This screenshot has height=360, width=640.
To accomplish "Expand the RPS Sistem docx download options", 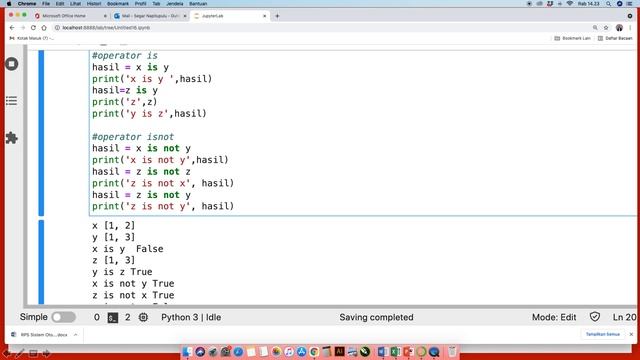I will pyautogui.click(x=76, y=335).
